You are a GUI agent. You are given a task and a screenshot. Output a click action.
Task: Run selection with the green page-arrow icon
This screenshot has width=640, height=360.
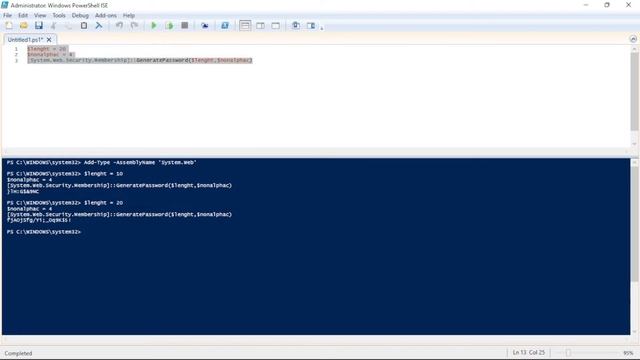[169, 26]
